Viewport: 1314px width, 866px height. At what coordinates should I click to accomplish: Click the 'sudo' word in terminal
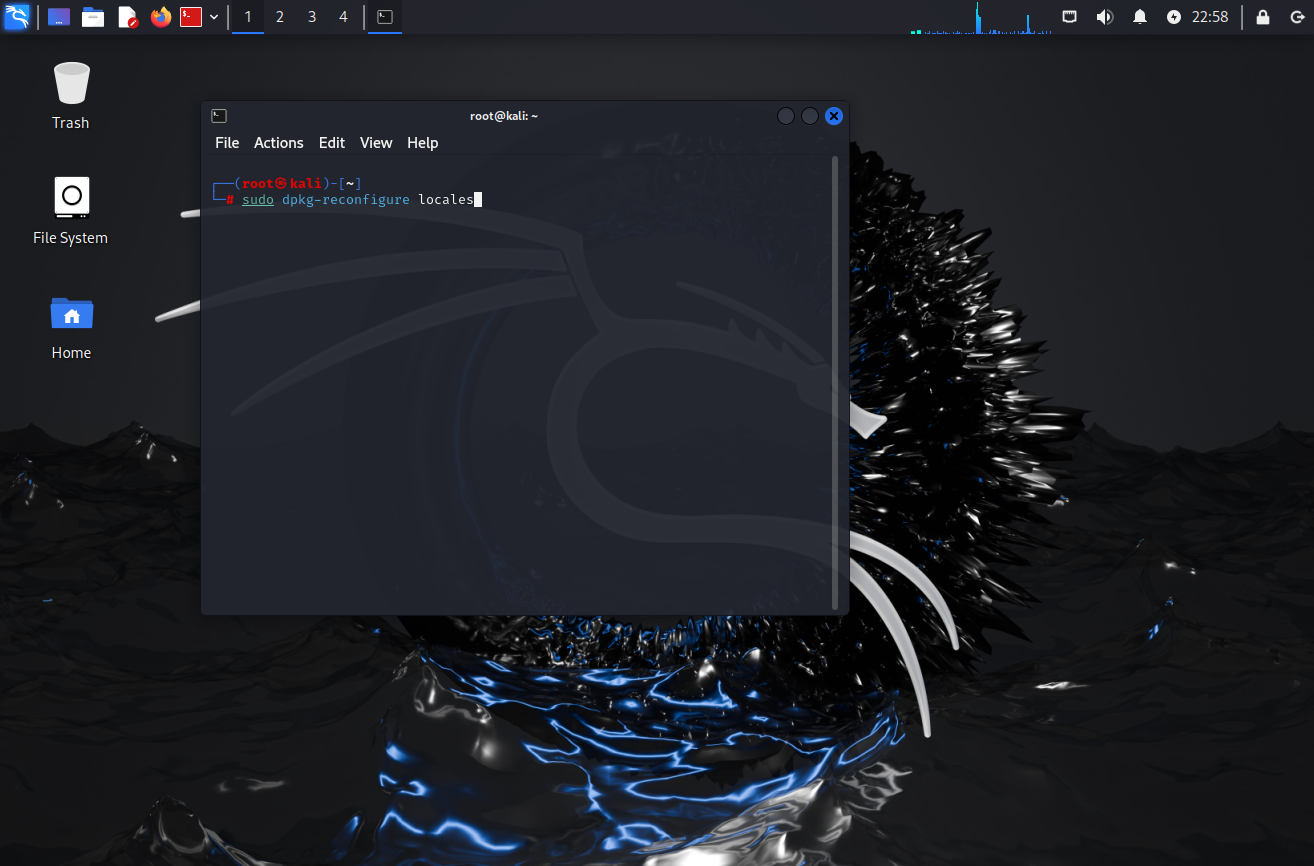pyautogui.click(x=258, y=200)
